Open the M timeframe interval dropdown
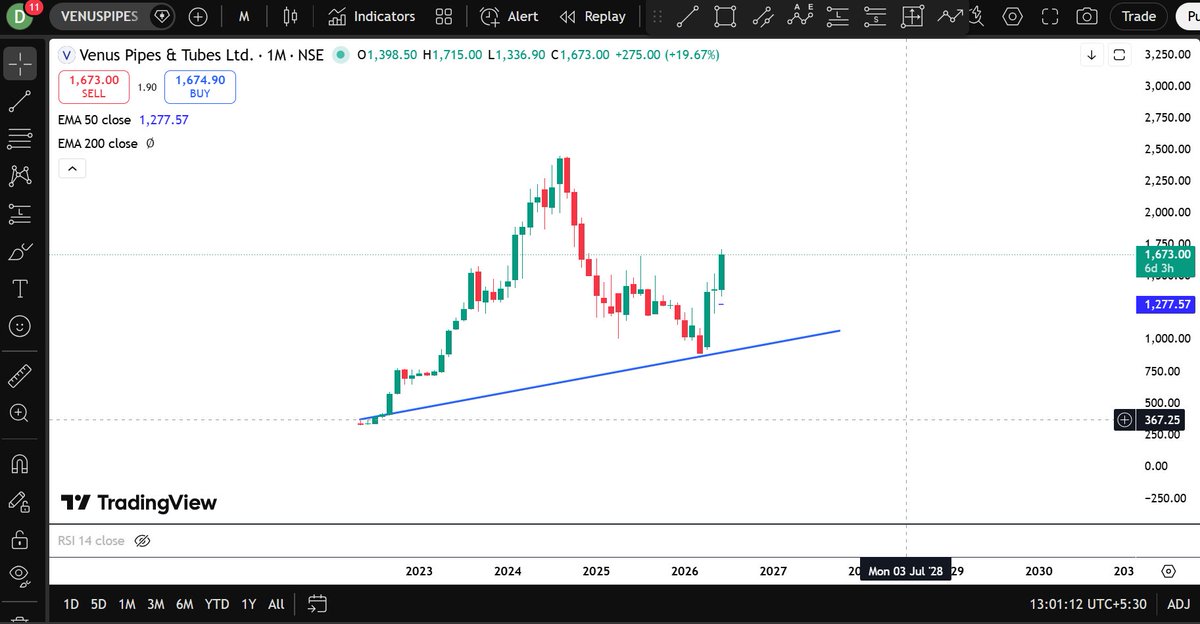 tap(244, 16)
